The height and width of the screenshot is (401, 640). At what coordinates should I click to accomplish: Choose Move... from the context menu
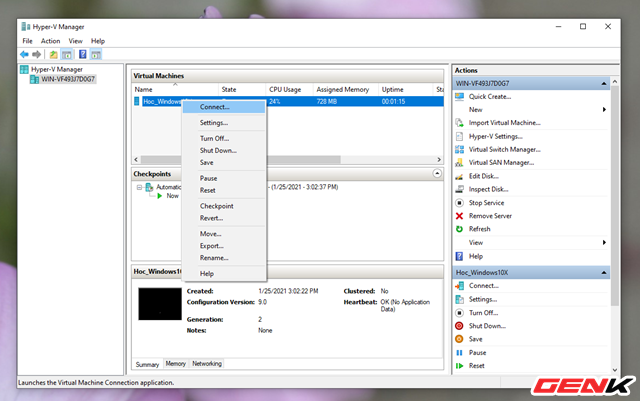click(224, 234)
